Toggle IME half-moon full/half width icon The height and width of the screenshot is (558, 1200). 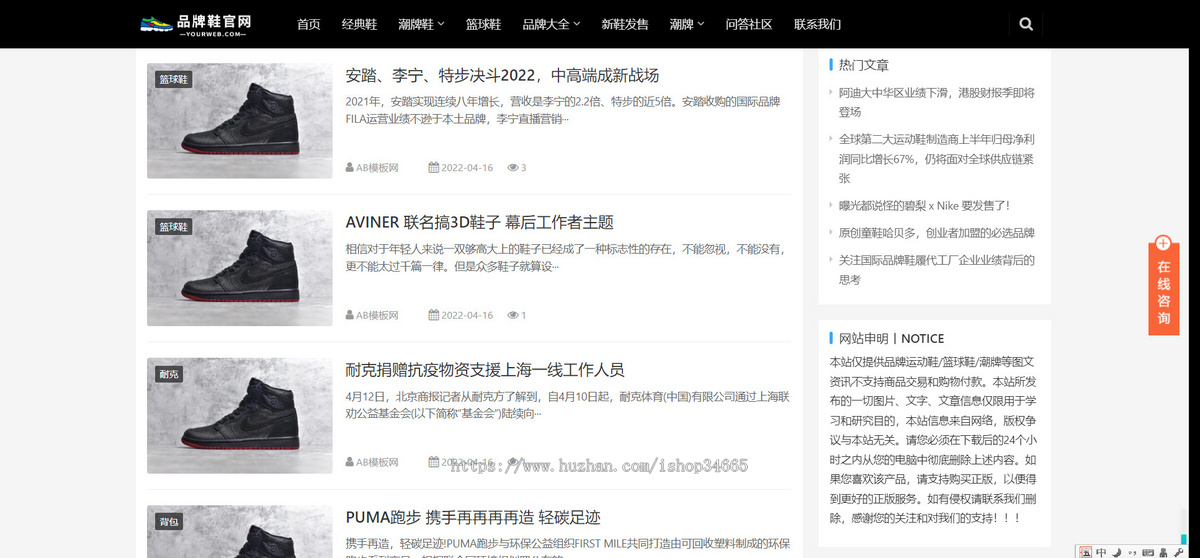[x=1116, y=551]
